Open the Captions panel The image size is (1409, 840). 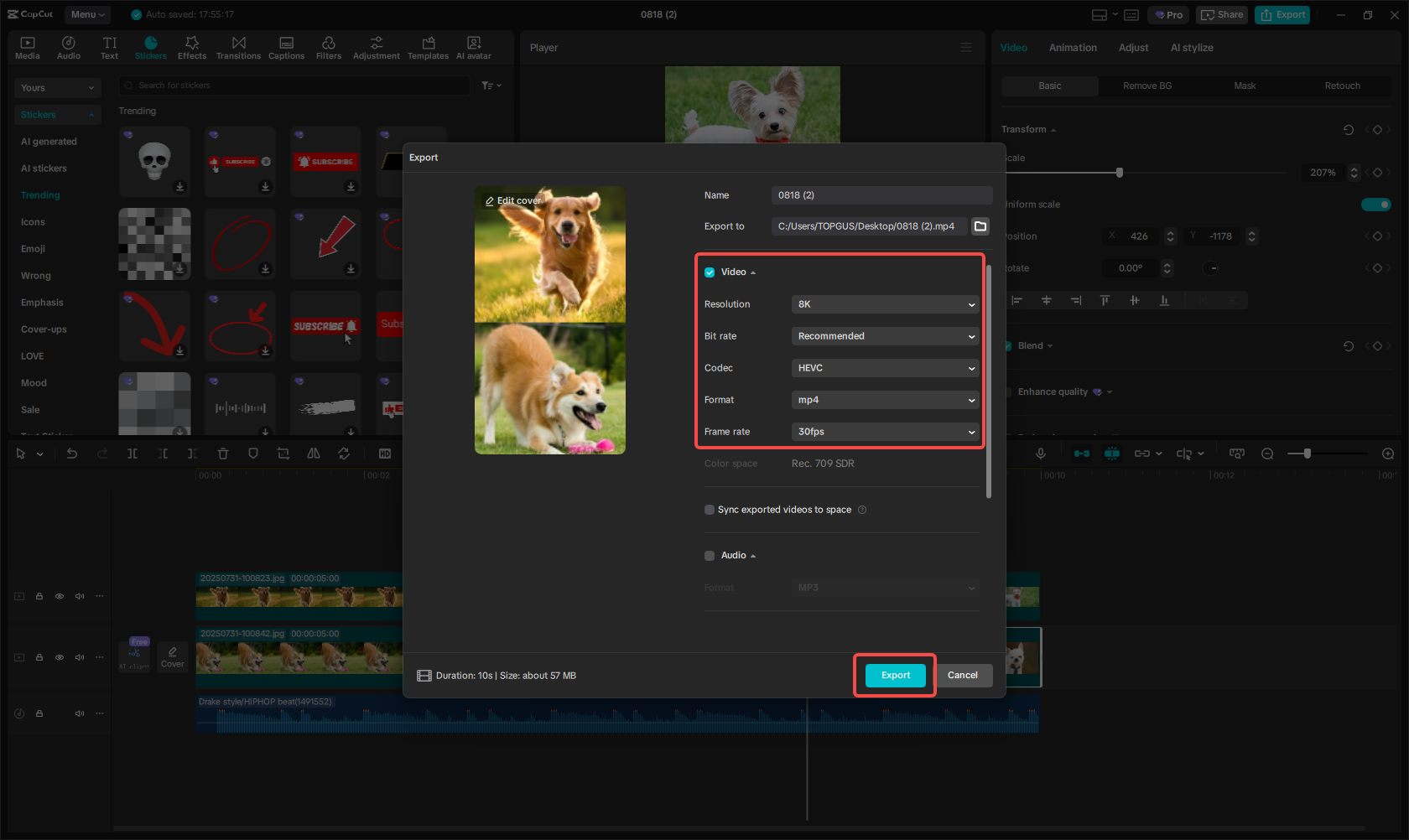click(286, 46)
